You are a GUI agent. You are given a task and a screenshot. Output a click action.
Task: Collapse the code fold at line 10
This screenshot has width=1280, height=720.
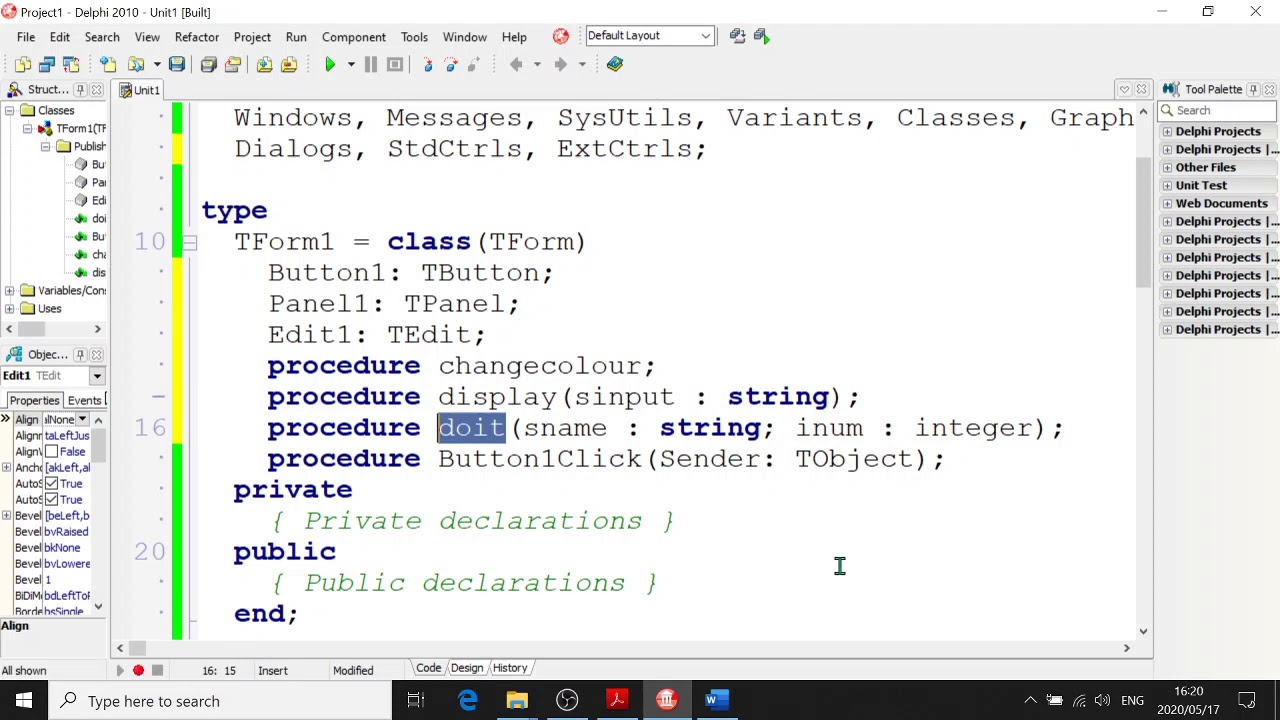point(190,242)
